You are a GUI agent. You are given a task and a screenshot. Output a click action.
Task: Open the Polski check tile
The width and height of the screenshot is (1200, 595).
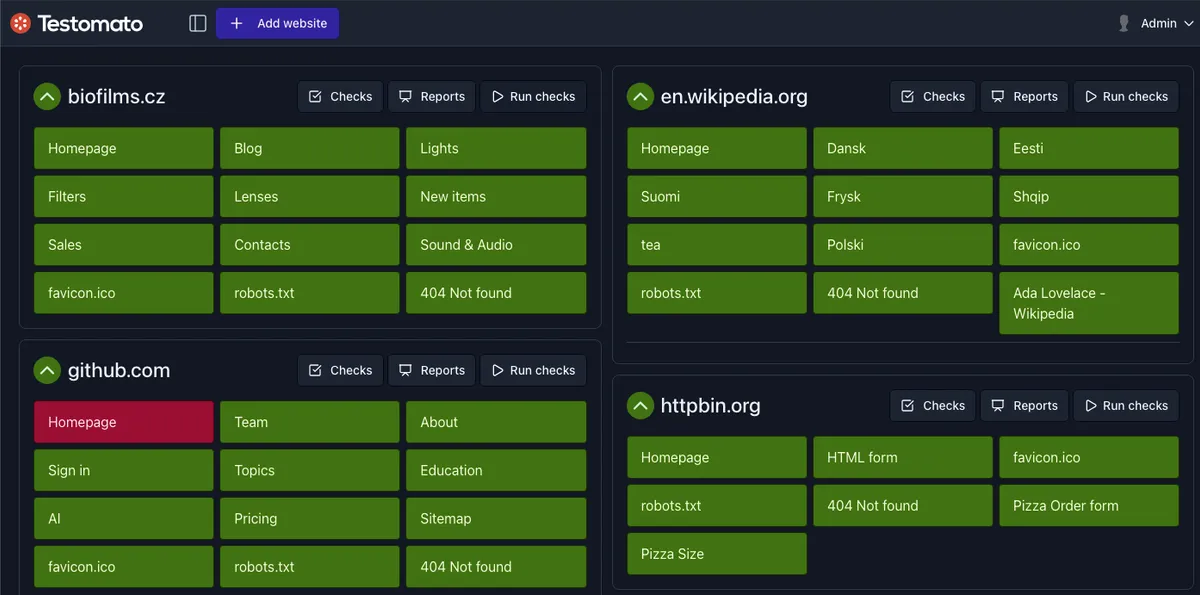click(903, 245)
